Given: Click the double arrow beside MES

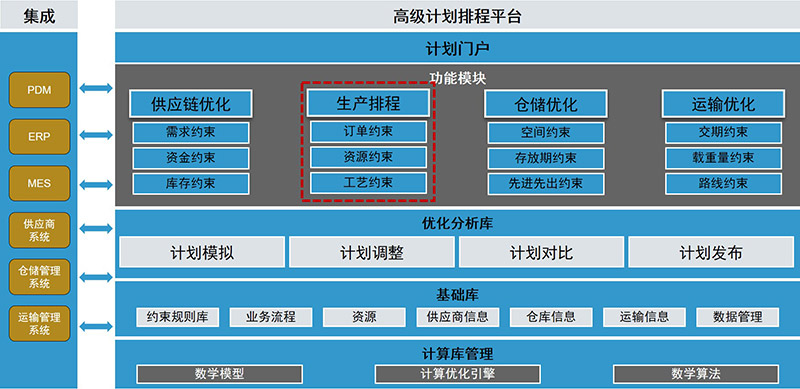Looking at the screenshot, I should point(96,184).
